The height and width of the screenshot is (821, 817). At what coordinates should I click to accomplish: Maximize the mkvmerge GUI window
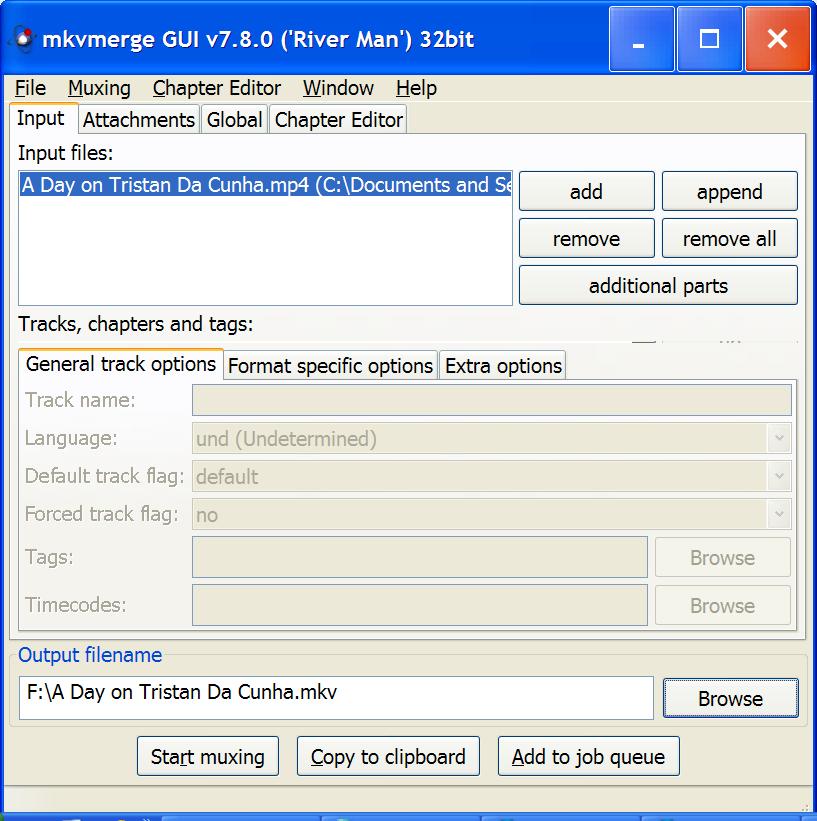[710, 39]
